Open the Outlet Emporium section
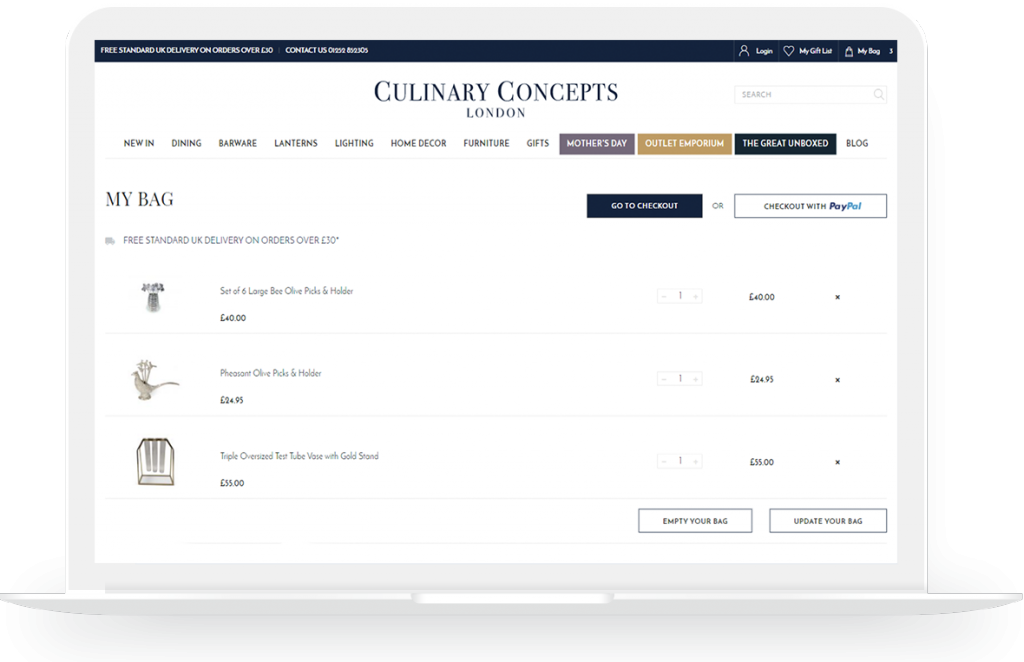The height and width of the screenshot is (662, 1024). [684, 144]
